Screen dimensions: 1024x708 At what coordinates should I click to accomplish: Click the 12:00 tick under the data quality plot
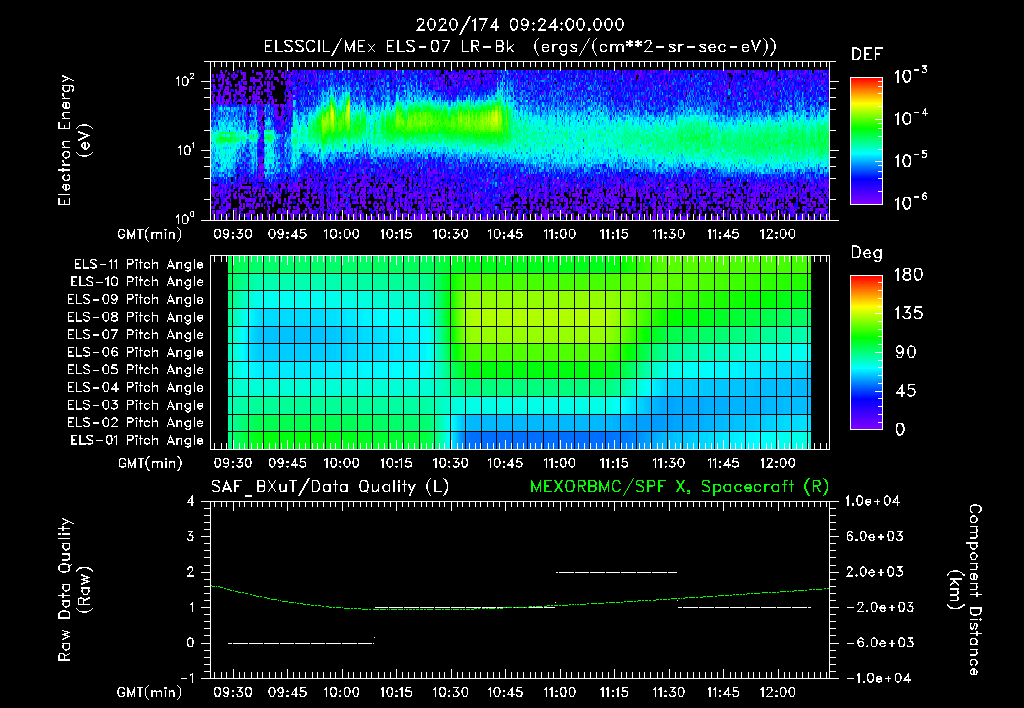777,692
